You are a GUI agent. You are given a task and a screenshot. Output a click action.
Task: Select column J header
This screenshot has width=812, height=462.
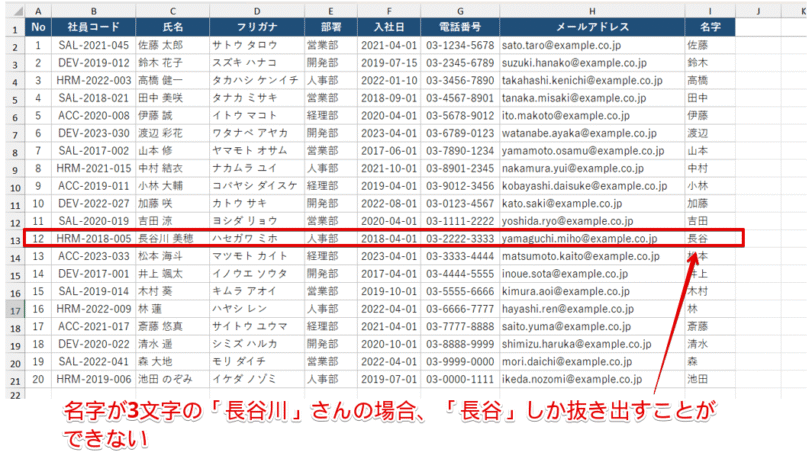coord(758,11)
